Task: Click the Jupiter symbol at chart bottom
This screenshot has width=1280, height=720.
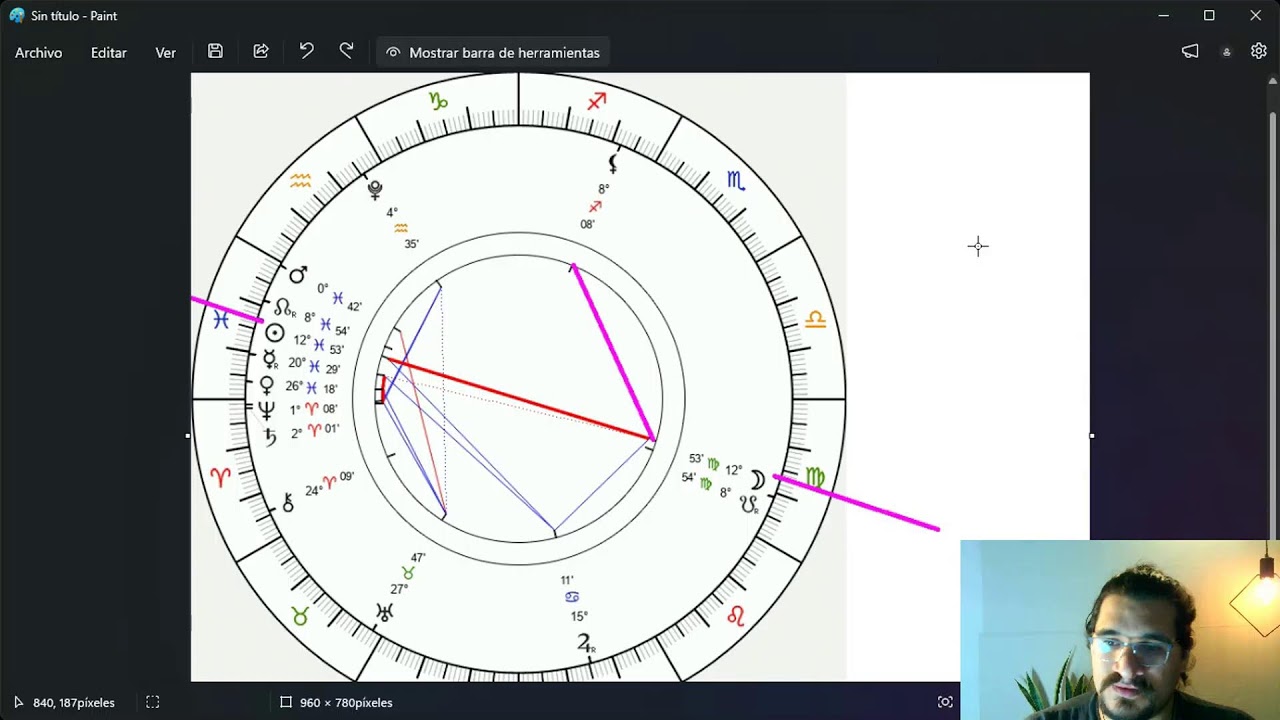Action: tap(585, 643)
